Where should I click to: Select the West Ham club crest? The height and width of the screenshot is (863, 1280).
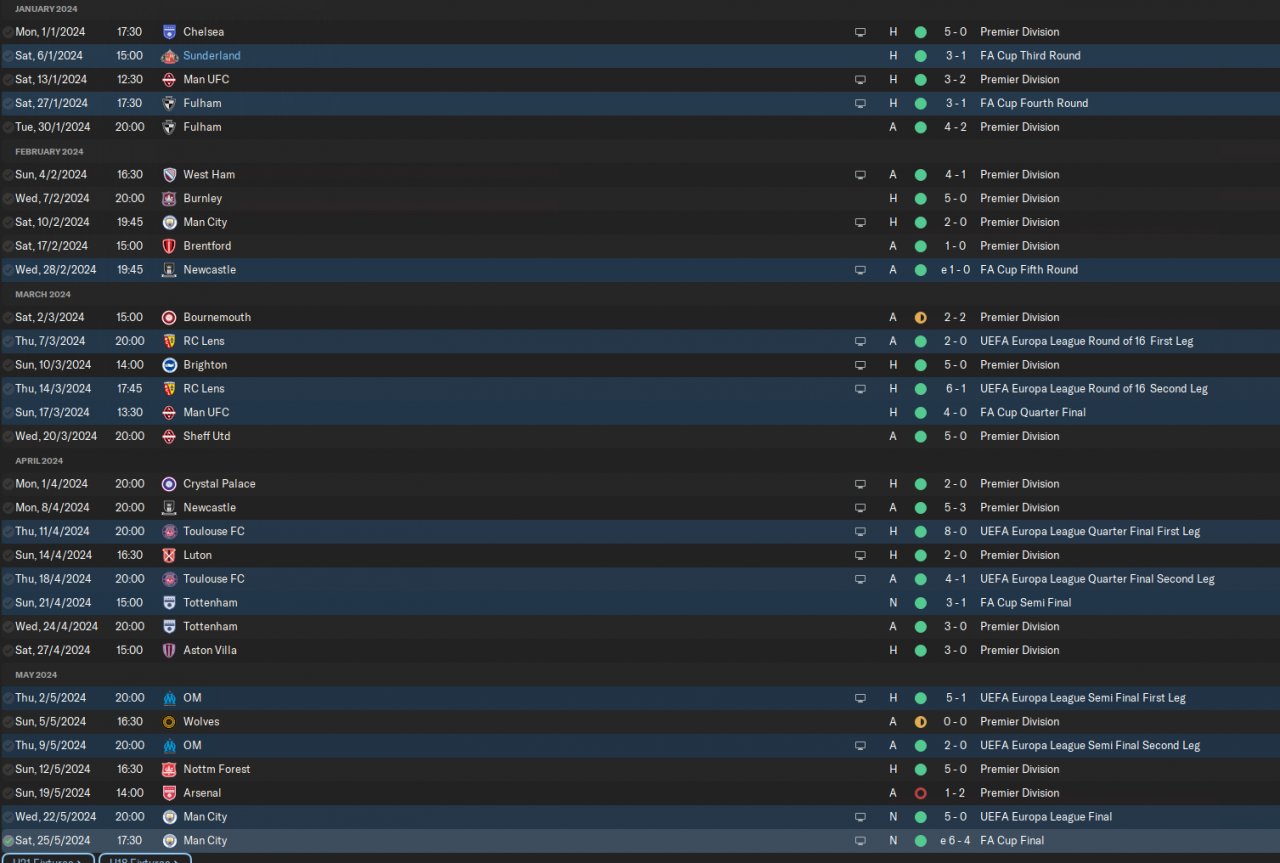(169, 175)
